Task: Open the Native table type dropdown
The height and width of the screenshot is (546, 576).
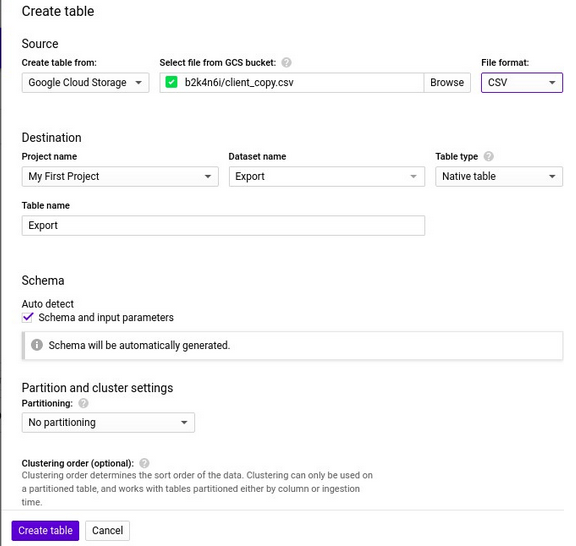Action: point(499,176)
